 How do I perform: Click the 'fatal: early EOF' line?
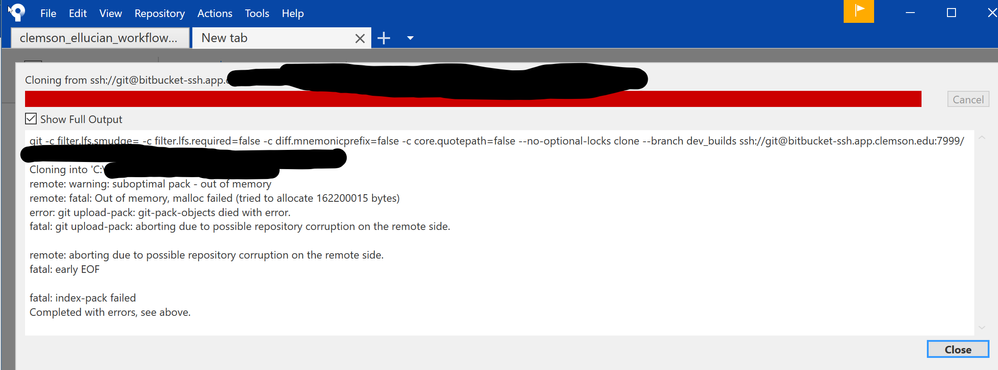click(x=64, y=269)
